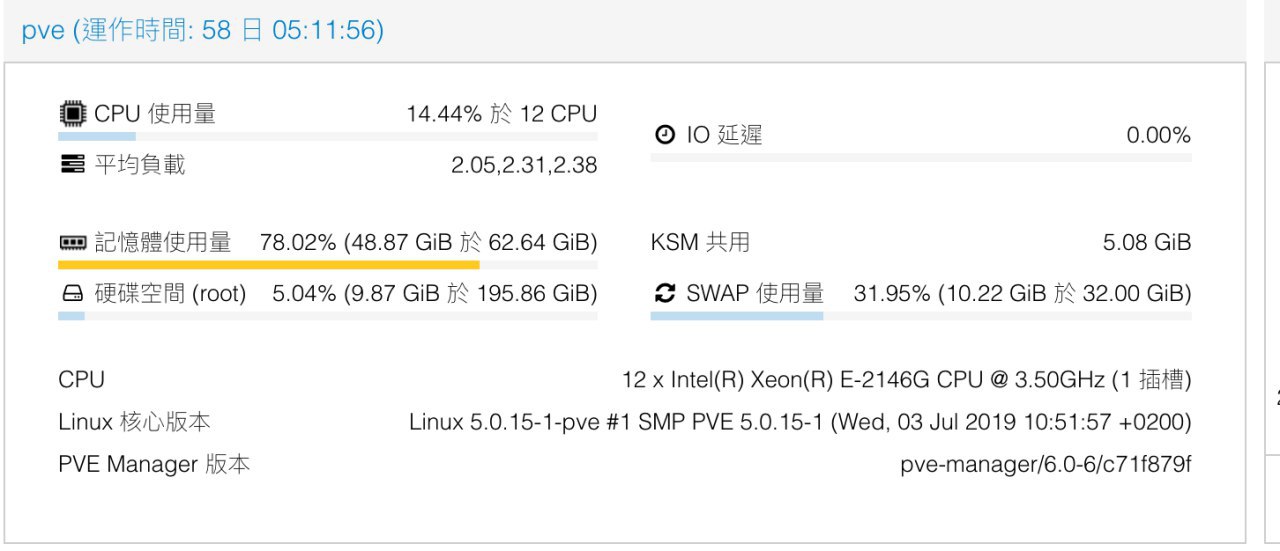The image size is (1280, 551).
Task: Click the IO delay progress bar
Action: [921, 157]
